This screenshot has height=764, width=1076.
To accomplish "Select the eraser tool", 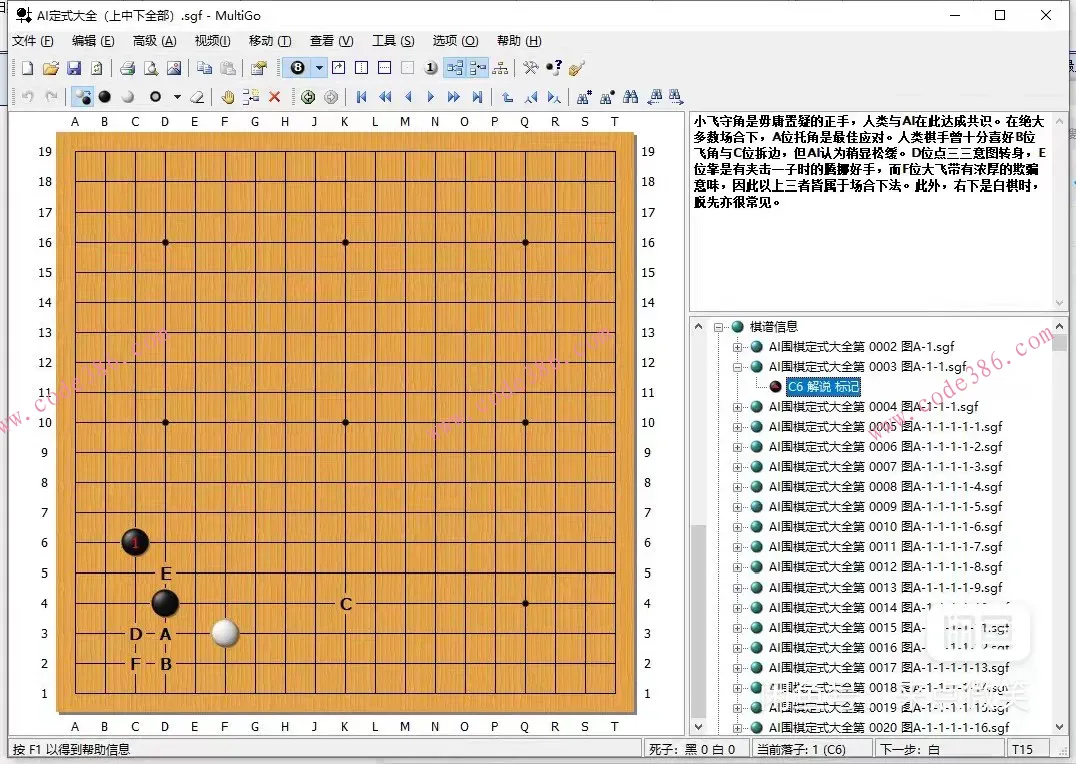I will pos(197,97).
